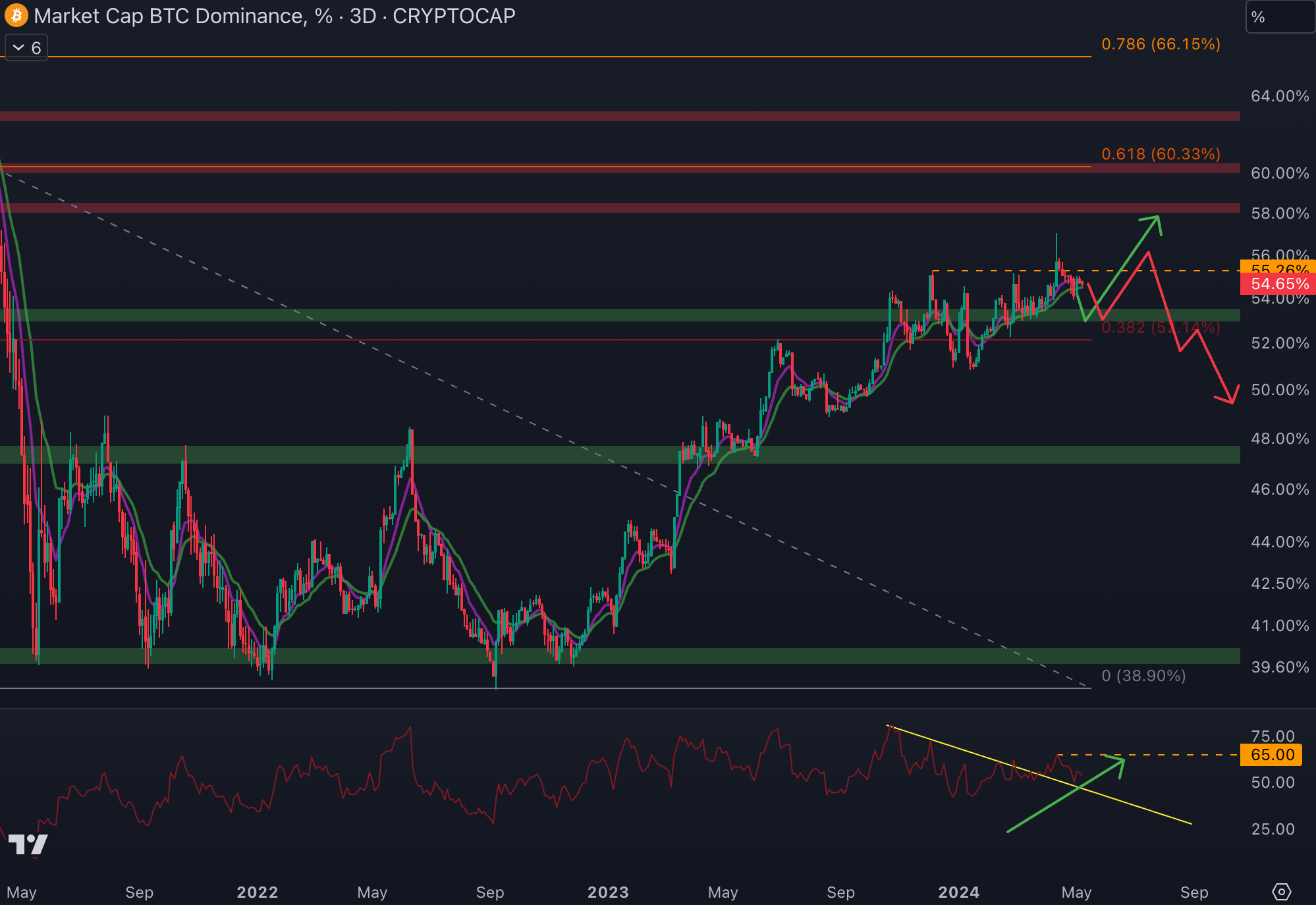Click the 0 (38.90%) Fibonacci label
The height and width of the screenshot is (905, 1316).
point(1143,676)
